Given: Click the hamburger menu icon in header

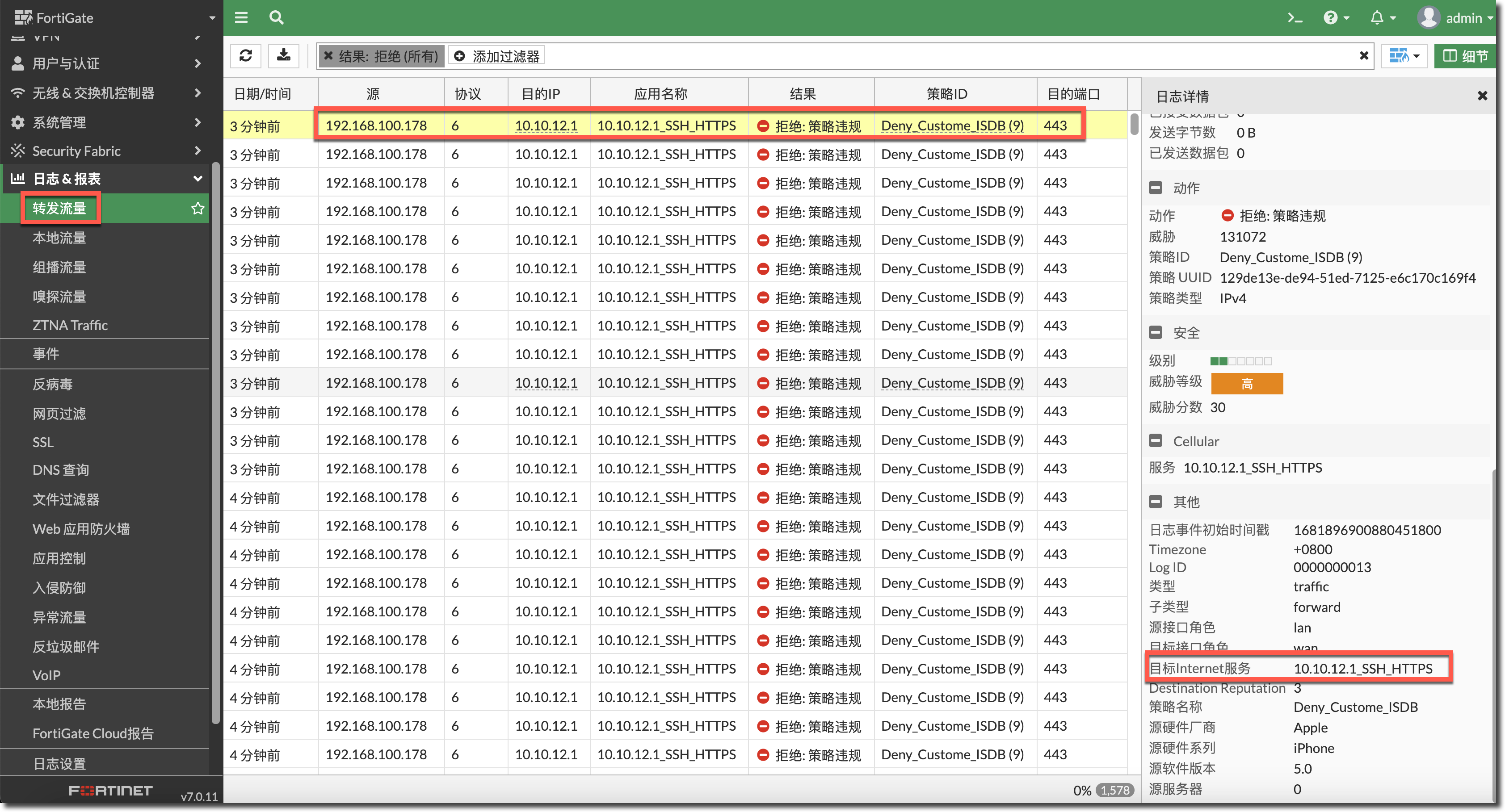Looking at the screenshot, I should click(241, 17).
